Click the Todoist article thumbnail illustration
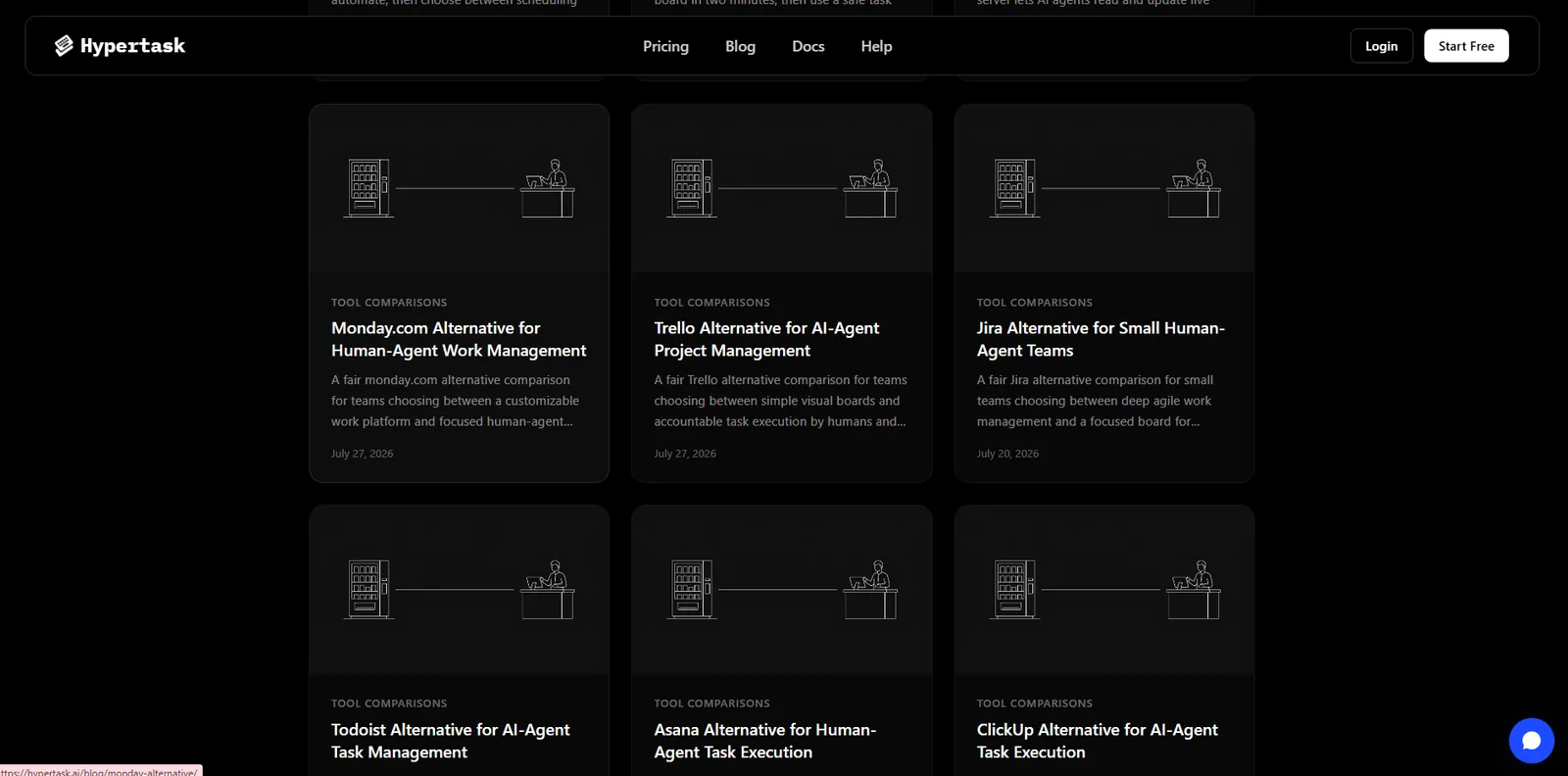This screenshot has width=1568, height=776. pos(459,590)
